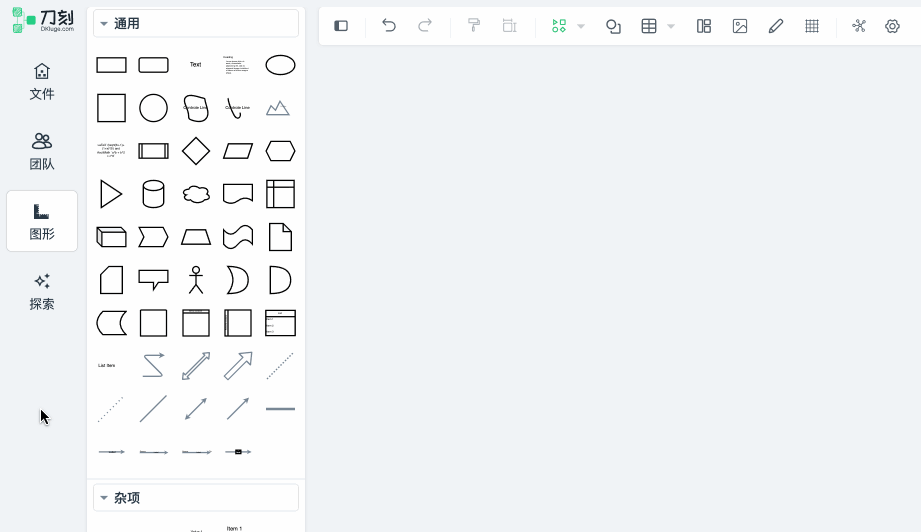Click the 刀刻 logo

coord(43,20)
